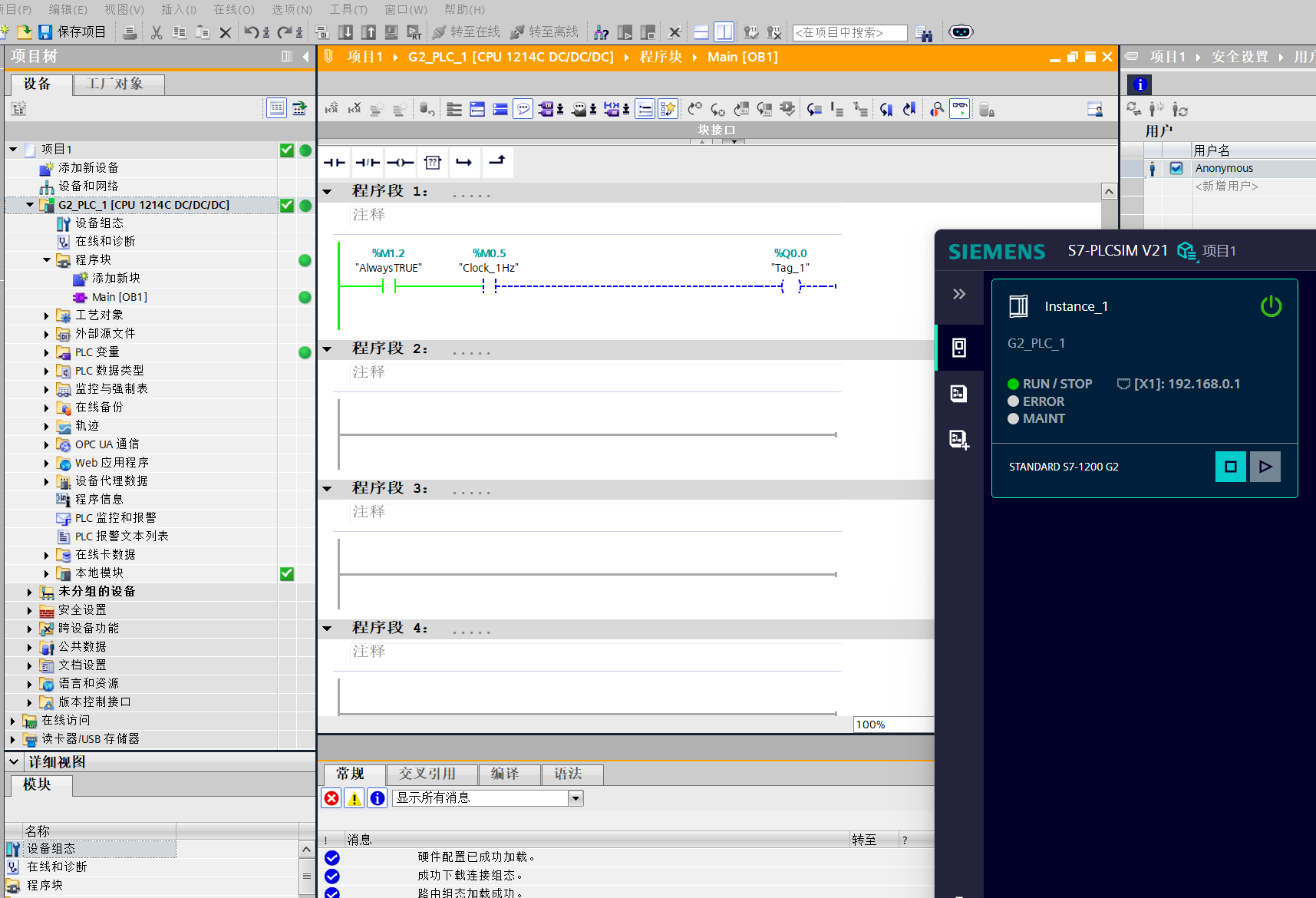Click the normally open contact icon
The image size is (1316, 898).
click(335, 163)
